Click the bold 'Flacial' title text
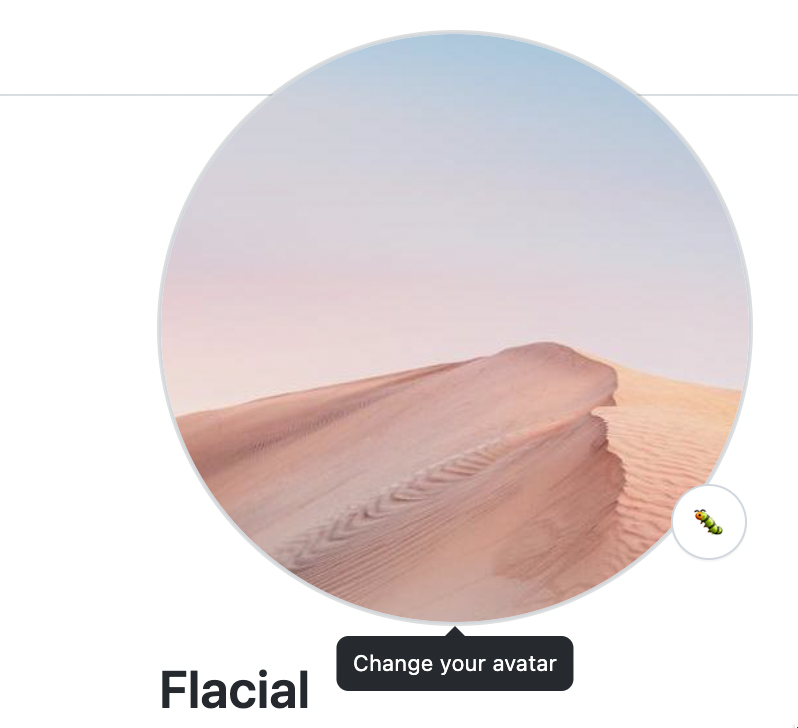Viewport: 798px width, 728px height. tap(235, 690)
